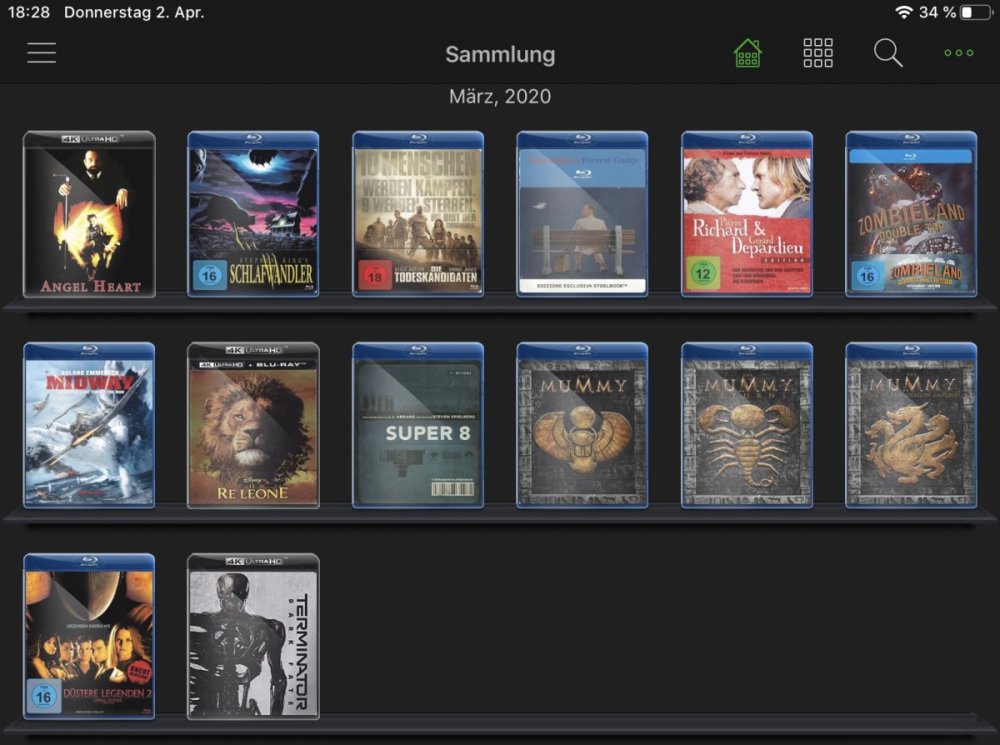Tap the battery indicator icon
This screenshot has height=745, width=1000.
[x=977, y=12]
